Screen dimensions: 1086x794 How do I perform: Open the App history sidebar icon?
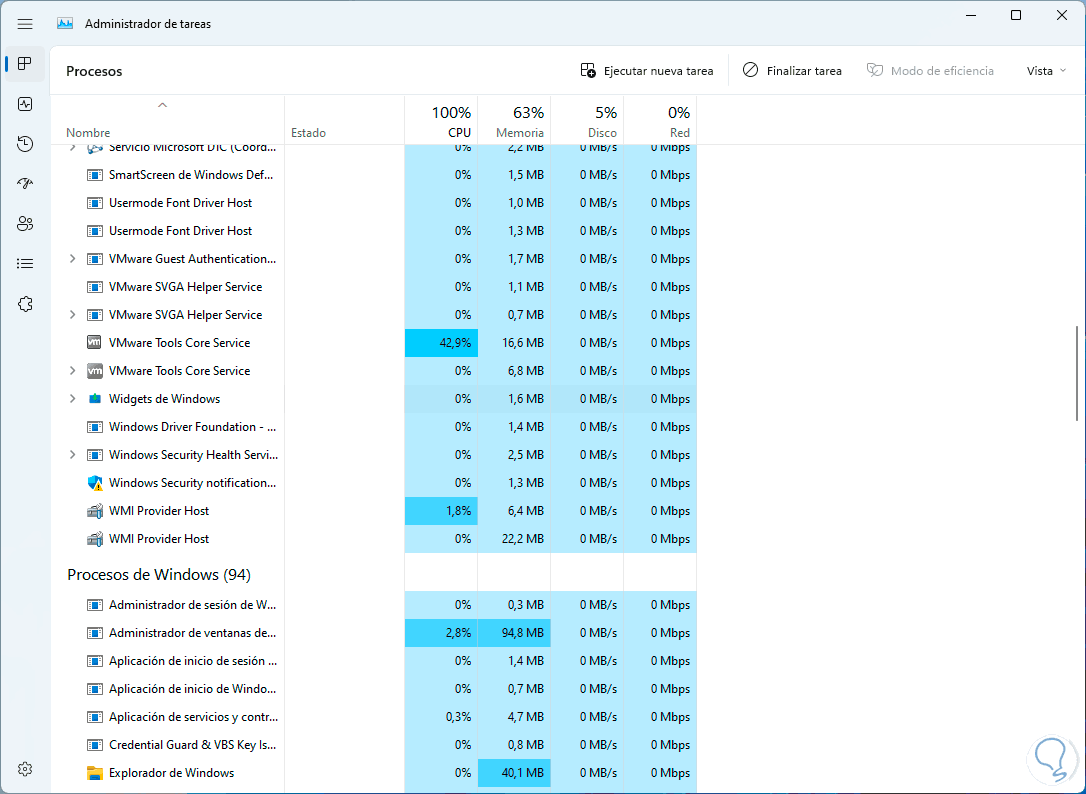click(x=25, y=144)
